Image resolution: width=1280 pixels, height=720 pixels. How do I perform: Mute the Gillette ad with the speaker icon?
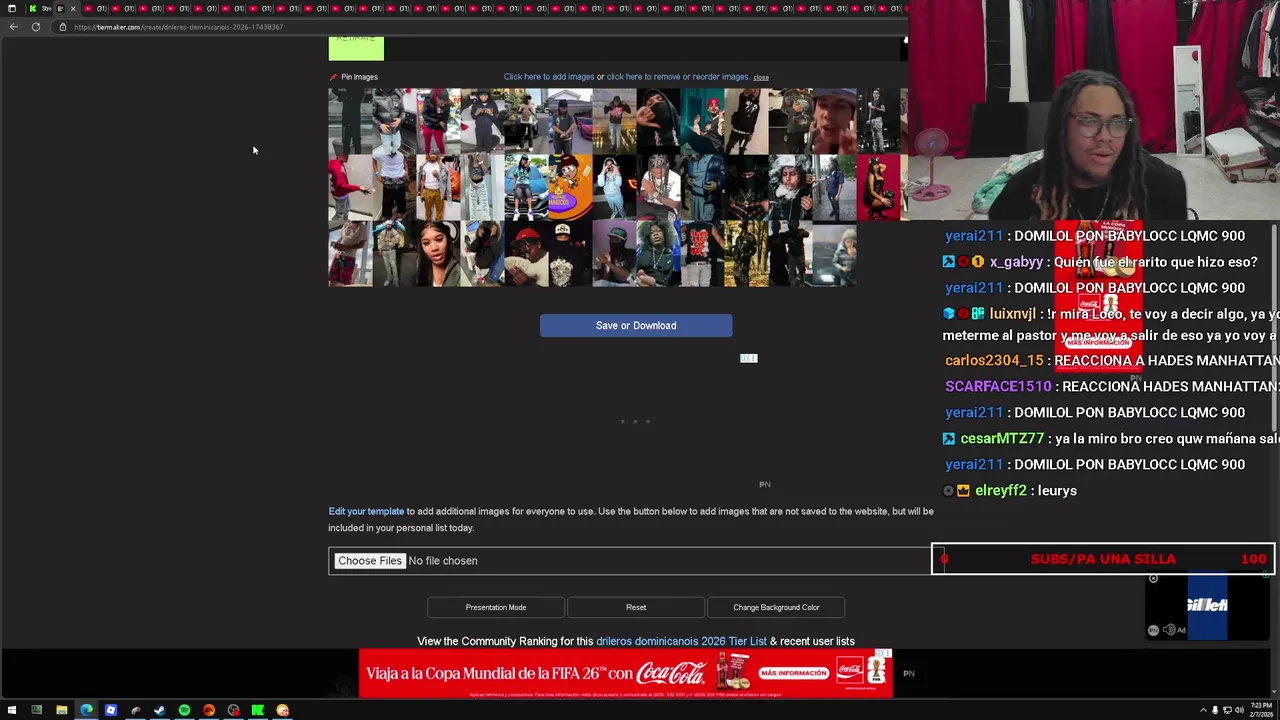click(1168, 630)
